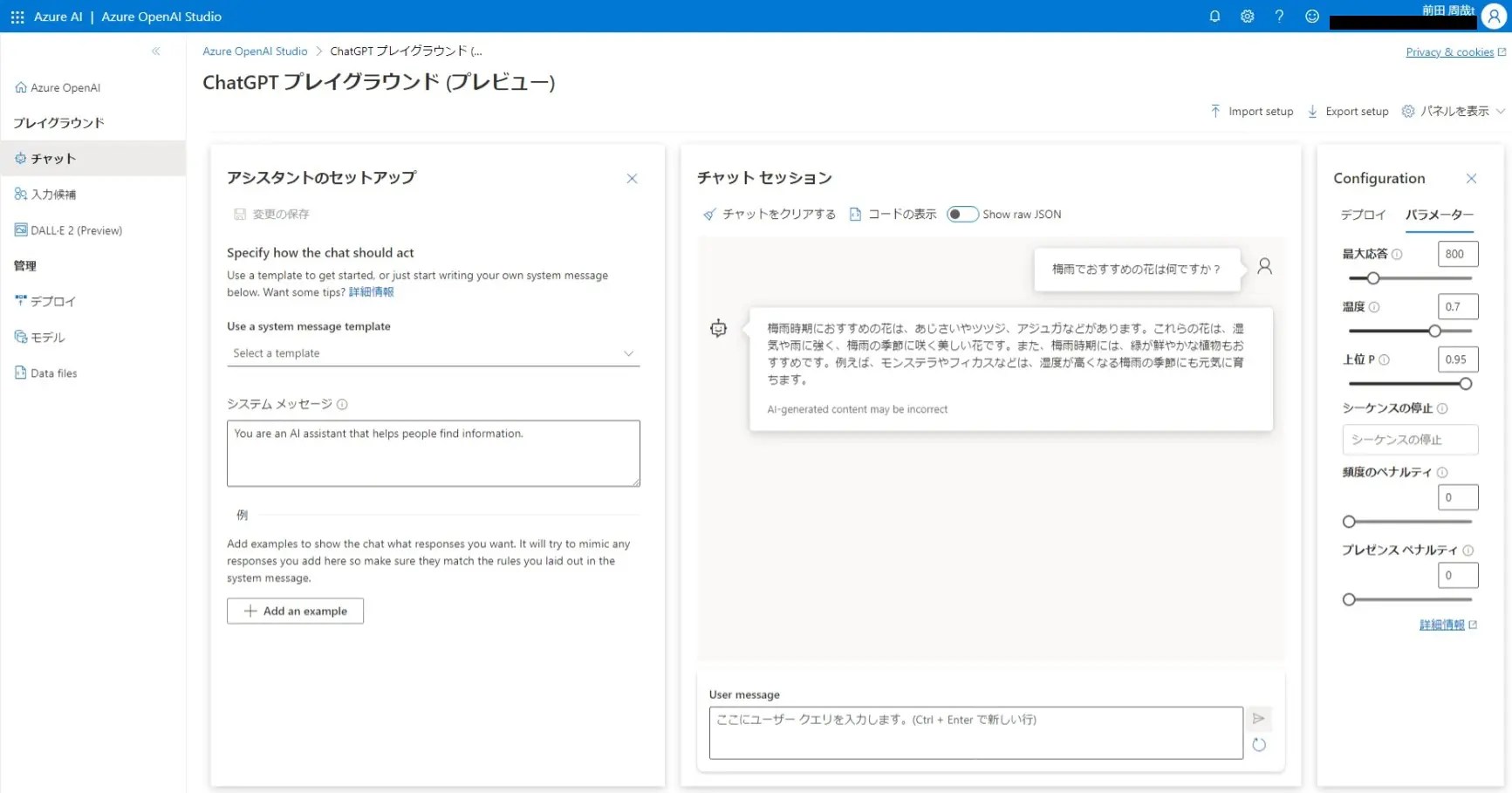Clear the chat with チャットをクリアする
1512x793 pixels.
(x=777, y=214)
